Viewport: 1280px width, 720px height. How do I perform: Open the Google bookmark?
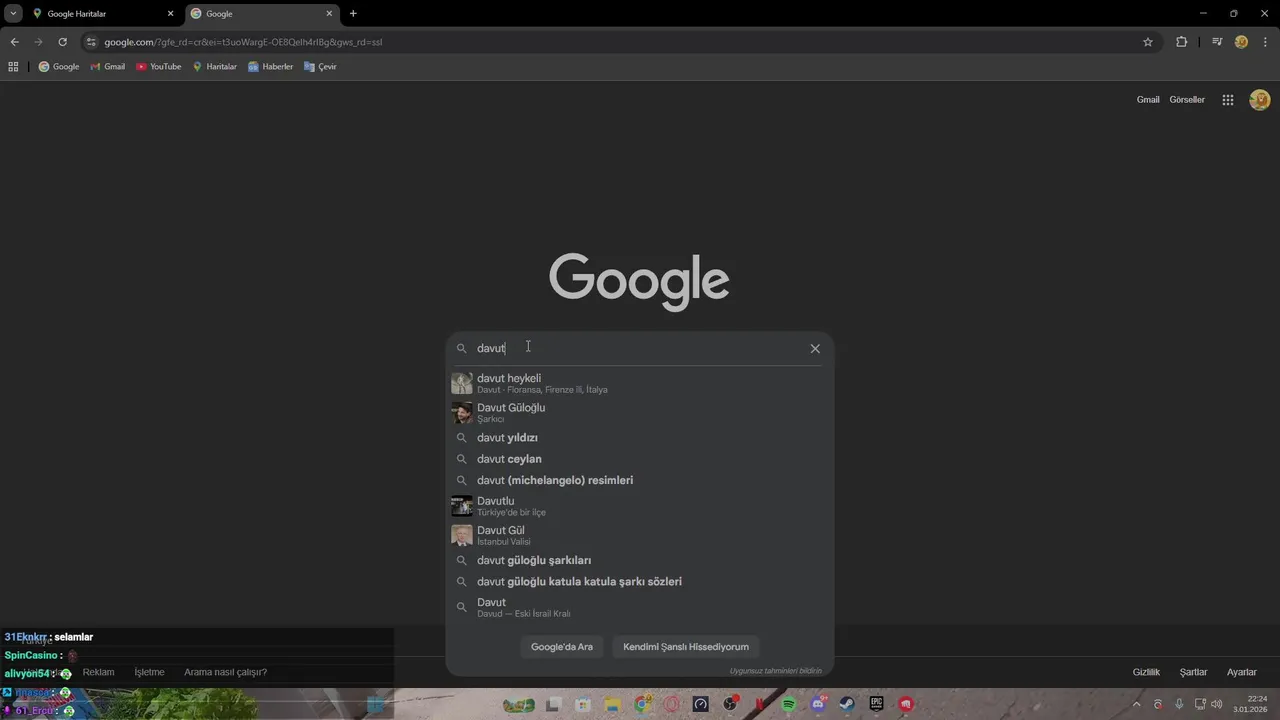(x=59, y=67)
